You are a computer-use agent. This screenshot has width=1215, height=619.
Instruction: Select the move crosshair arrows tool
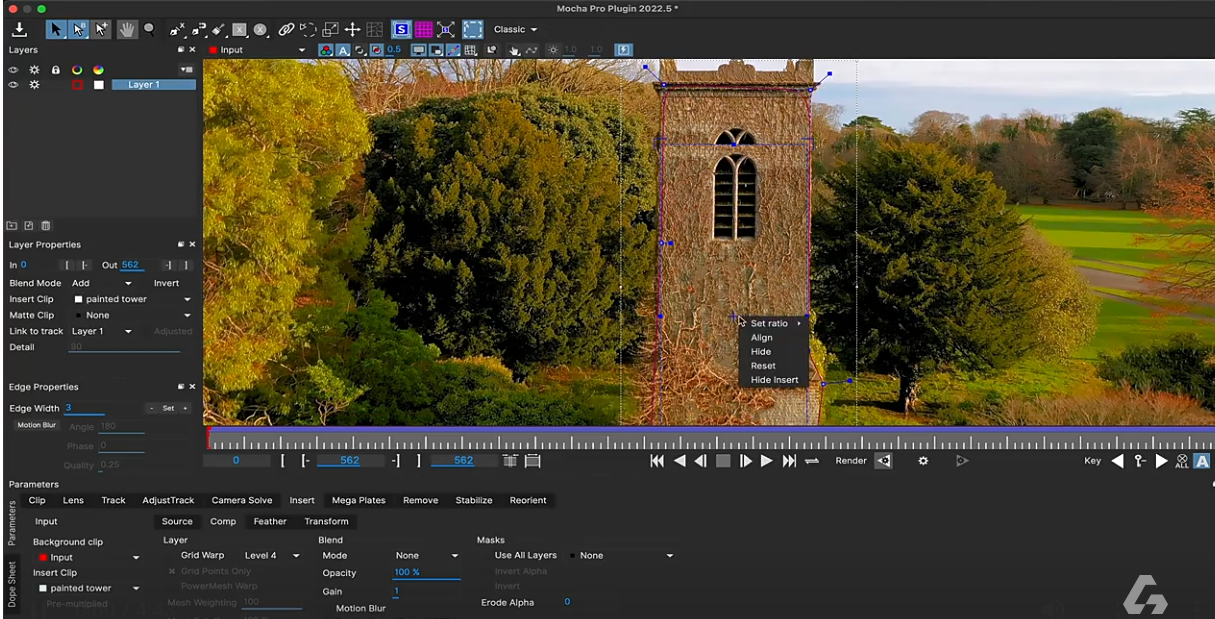coord(352,29)
